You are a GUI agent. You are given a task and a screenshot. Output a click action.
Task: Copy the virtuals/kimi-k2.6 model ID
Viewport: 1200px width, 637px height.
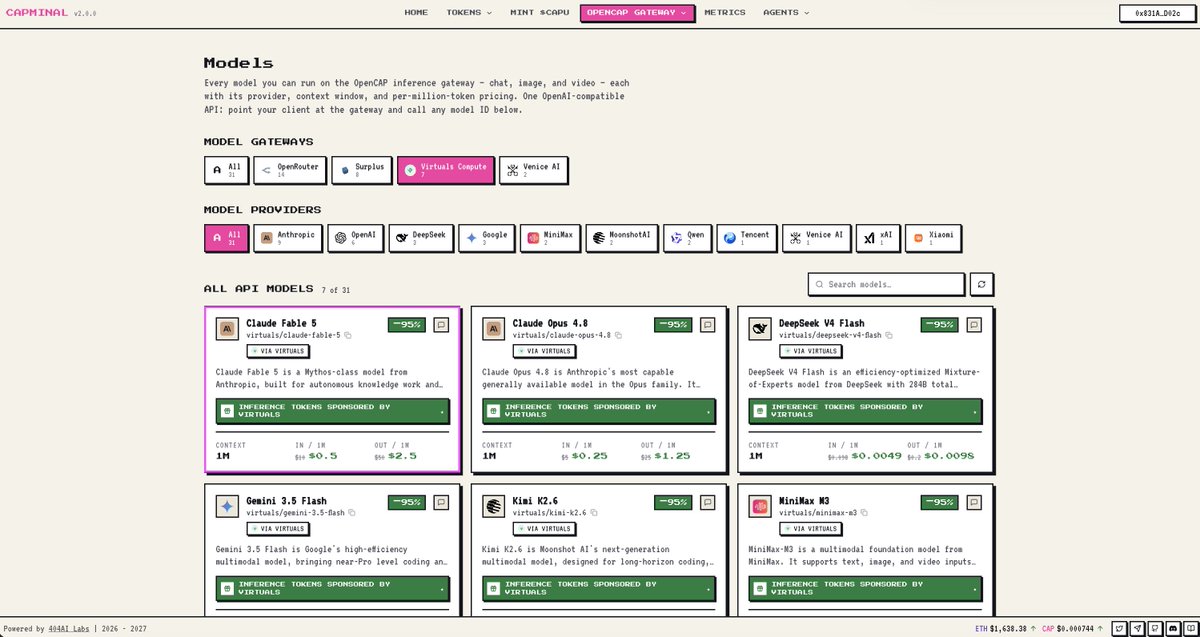(594, 512)
